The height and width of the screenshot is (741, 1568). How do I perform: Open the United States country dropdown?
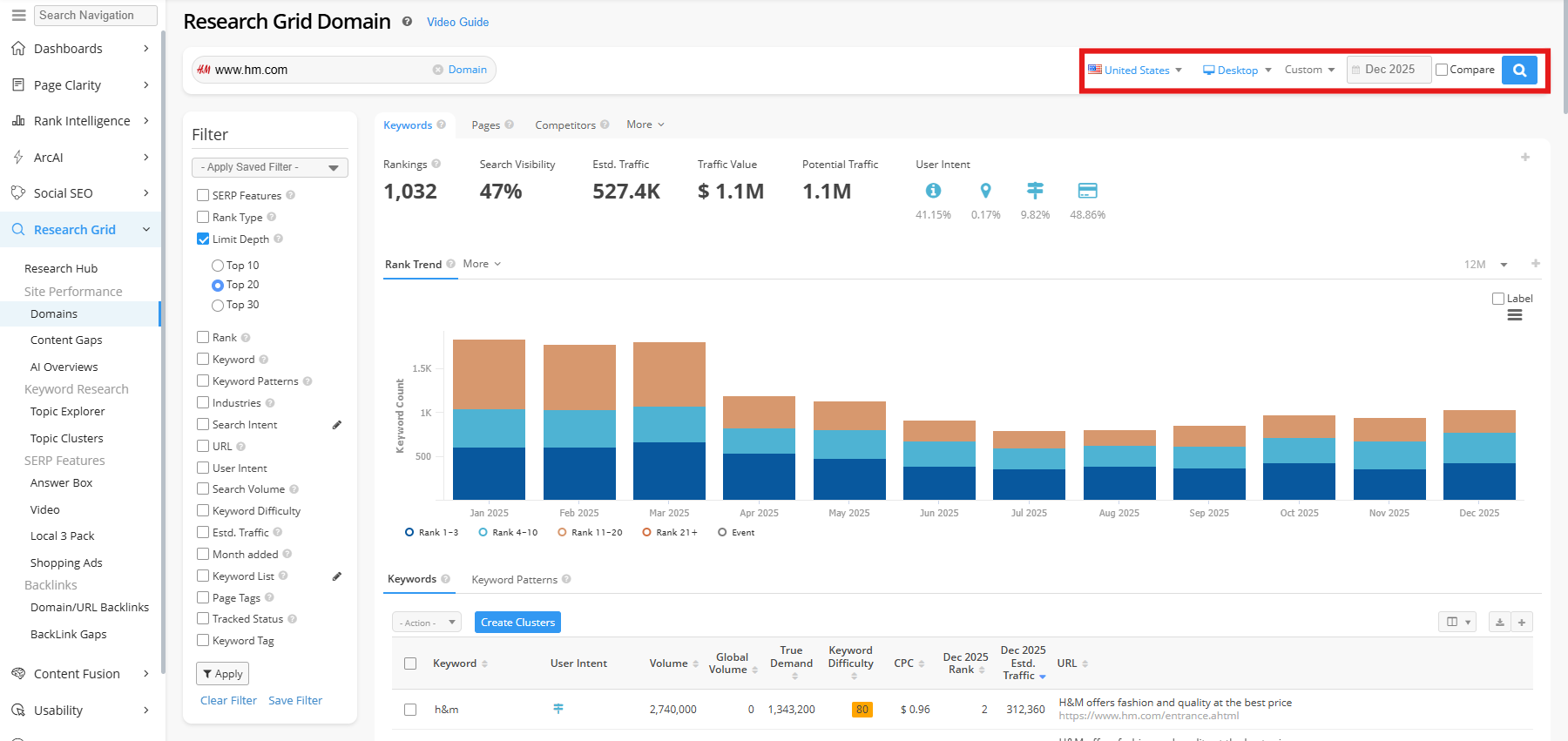pyautogui.click(x=1135, y=71)
